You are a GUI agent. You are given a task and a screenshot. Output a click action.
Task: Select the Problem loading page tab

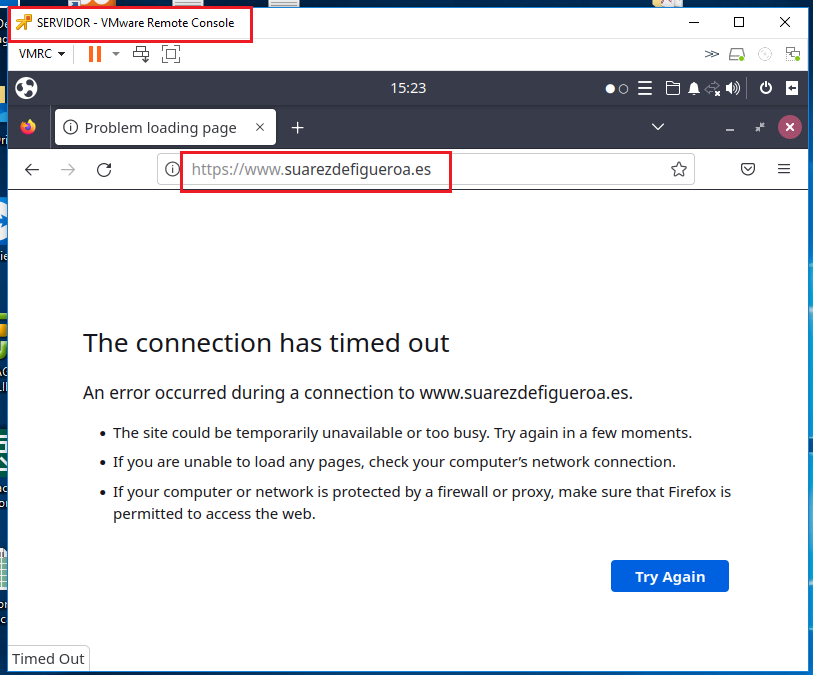click(x=160, y=127)
